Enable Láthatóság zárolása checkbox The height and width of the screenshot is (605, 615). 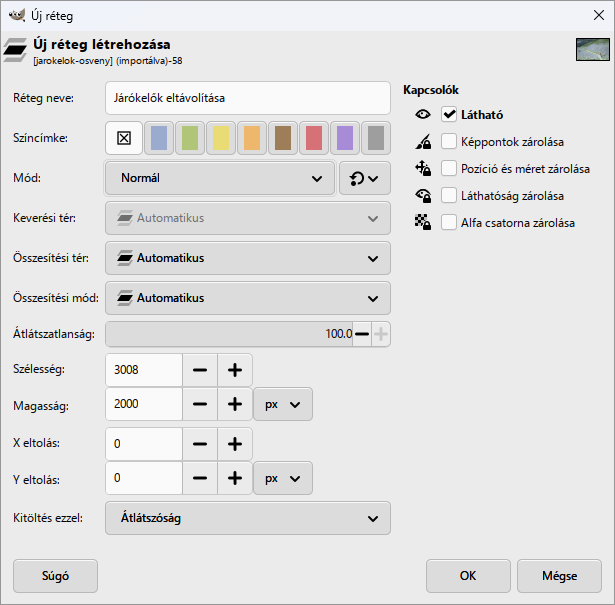click(449, 196)
